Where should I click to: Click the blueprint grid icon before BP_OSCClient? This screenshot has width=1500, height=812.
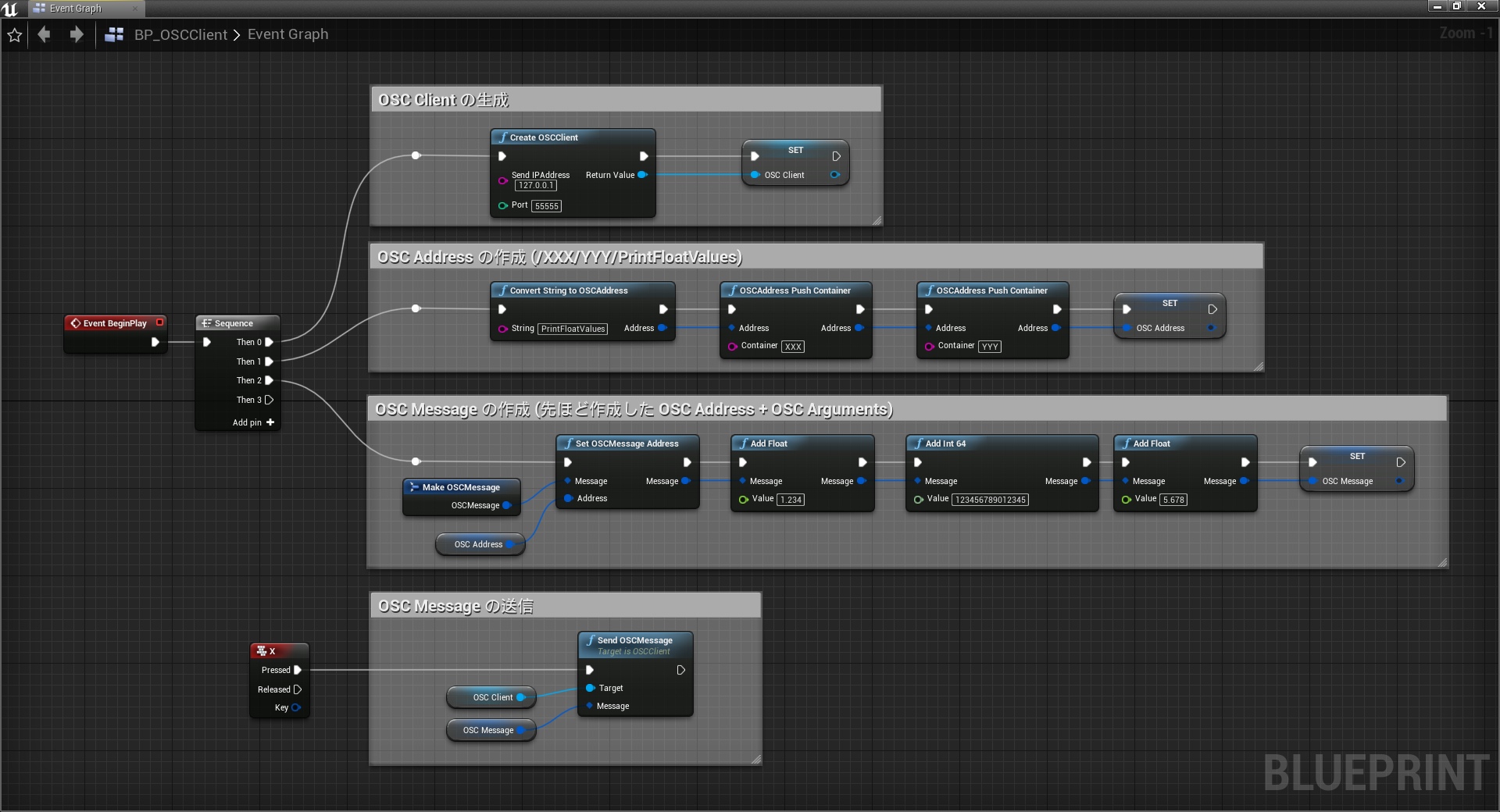click(x=114, y=34)
